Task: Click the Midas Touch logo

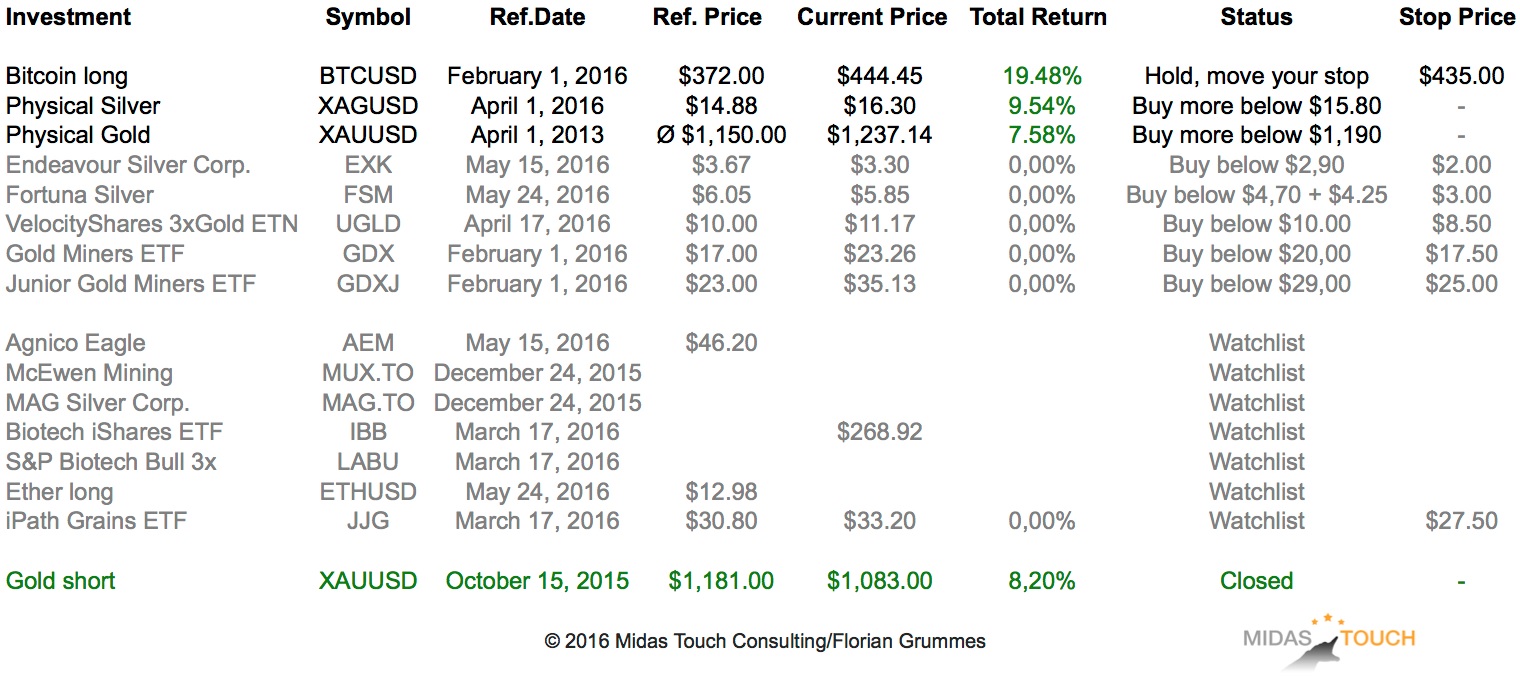Action: tap(1329, 641)
